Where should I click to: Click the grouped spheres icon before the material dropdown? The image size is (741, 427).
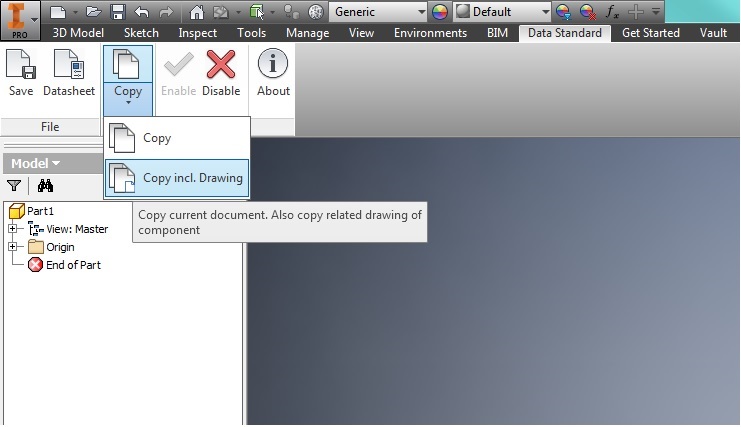click(x=291, y=12)
